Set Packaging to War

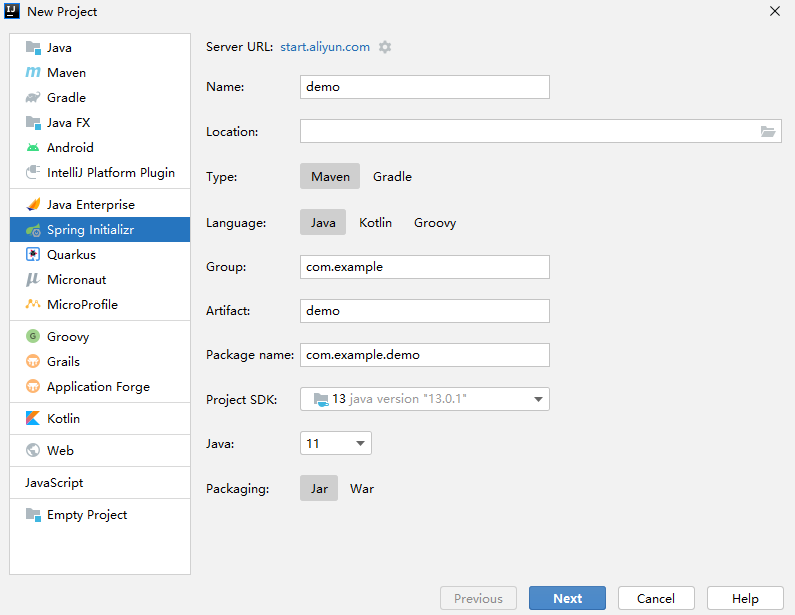pos(362,489)
